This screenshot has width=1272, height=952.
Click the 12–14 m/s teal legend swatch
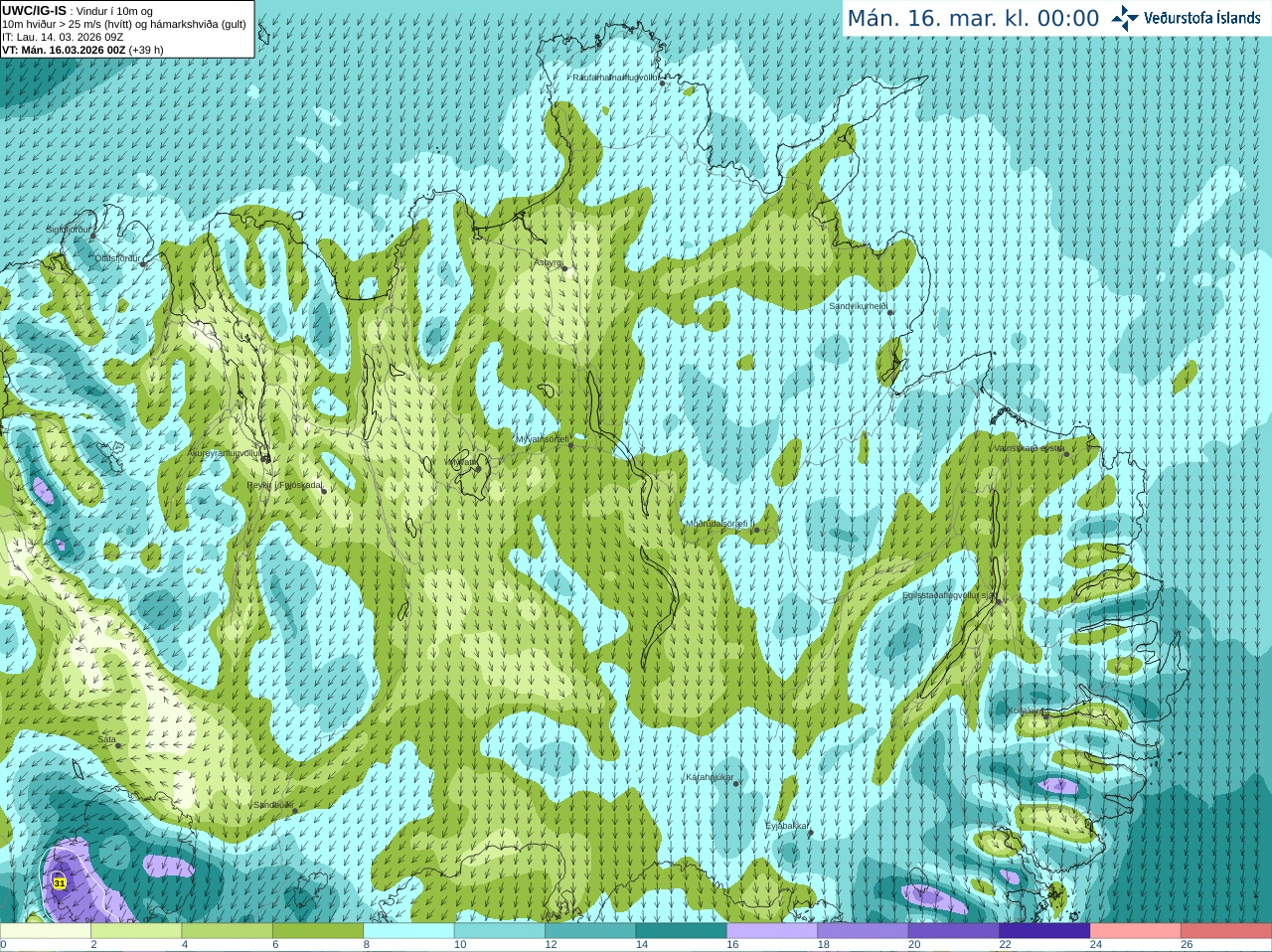click(x=590, y=931)
